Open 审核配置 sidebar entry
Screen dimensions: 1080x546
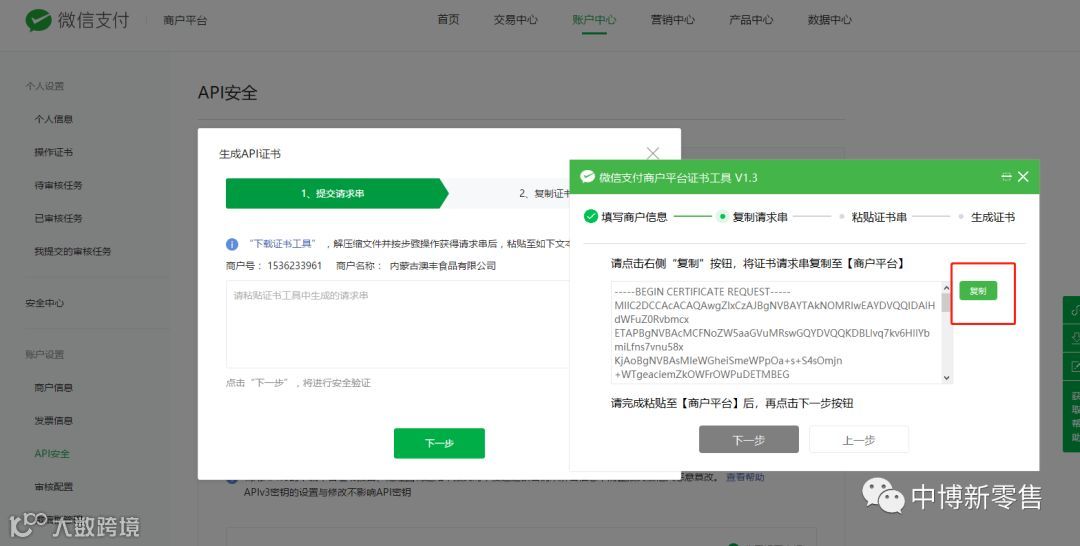tap(54, 487)
